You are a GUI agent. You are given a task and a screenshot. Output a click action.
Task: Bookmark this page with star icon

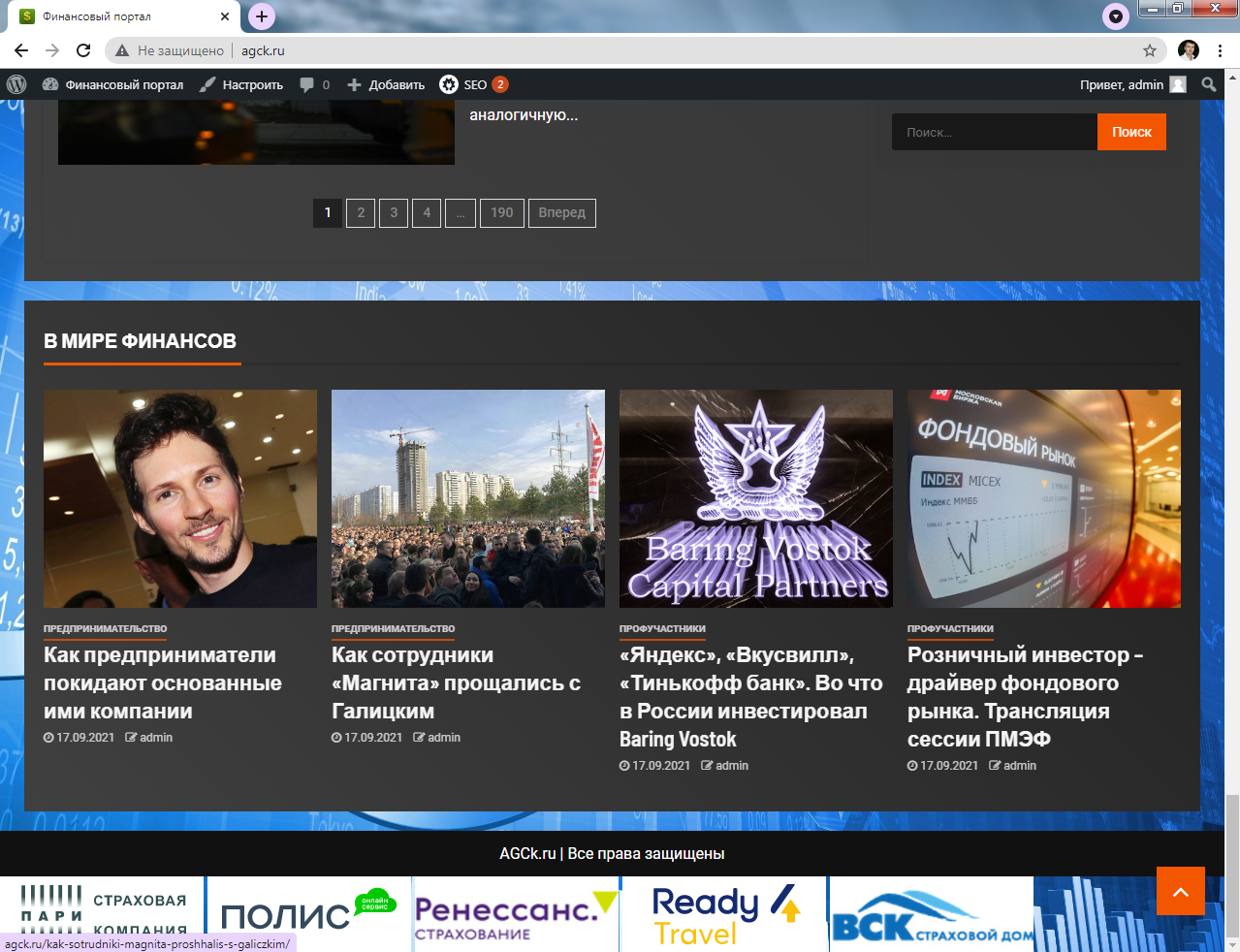click(1150, 50)
